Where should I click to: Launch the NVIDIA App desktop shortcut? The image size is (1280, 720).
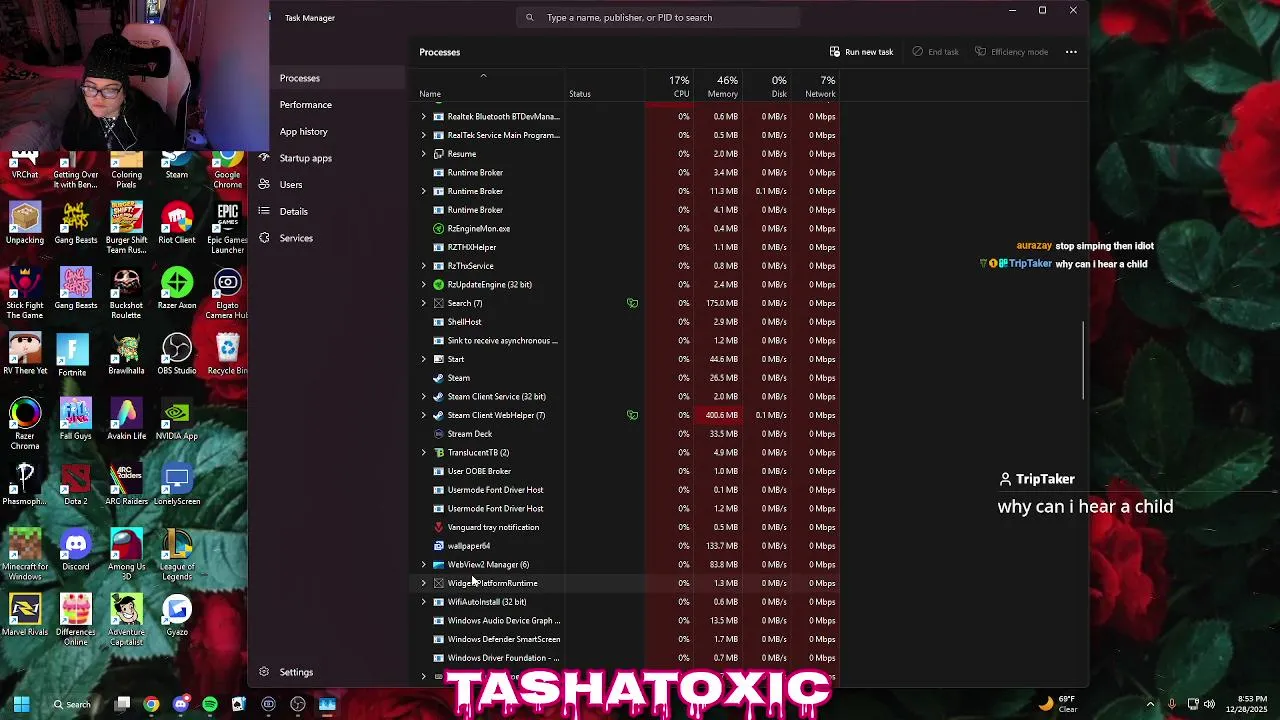pyautogui.click(x=177, y=419)
